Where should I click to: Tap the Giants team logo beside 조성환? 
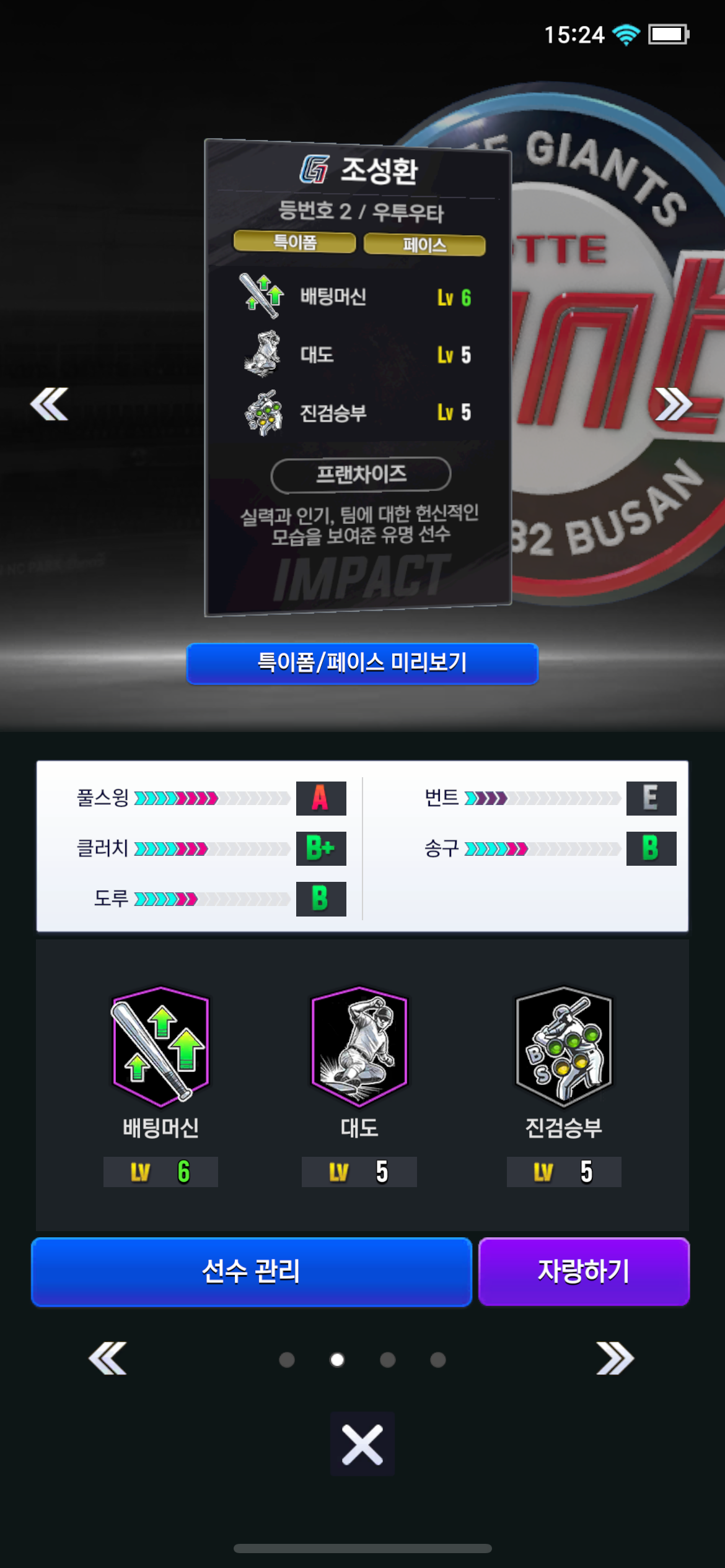pos(315,169)
